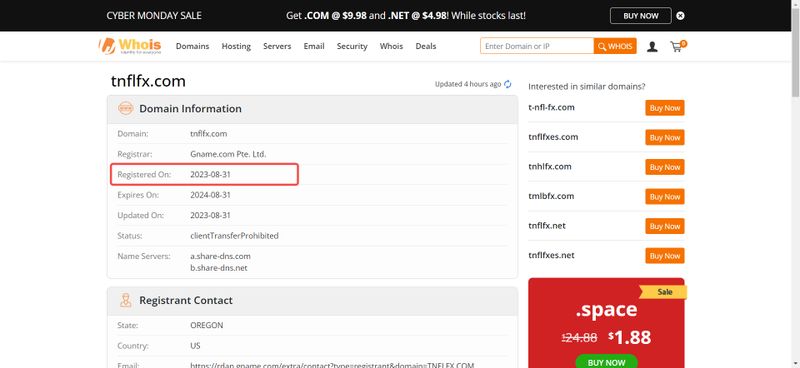Screen dimensions: 800x368
Task: Click the t-nfl-fx.com domain suggestion
Action: point(552,107)
